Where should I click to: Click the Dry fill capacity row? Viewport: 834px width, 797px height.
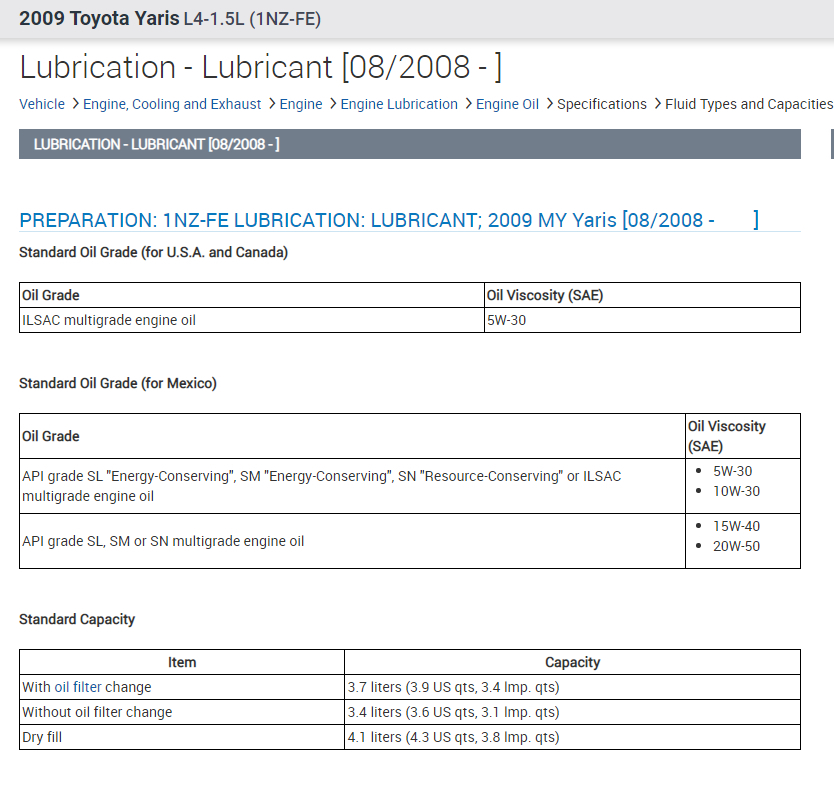pos(410,737)
